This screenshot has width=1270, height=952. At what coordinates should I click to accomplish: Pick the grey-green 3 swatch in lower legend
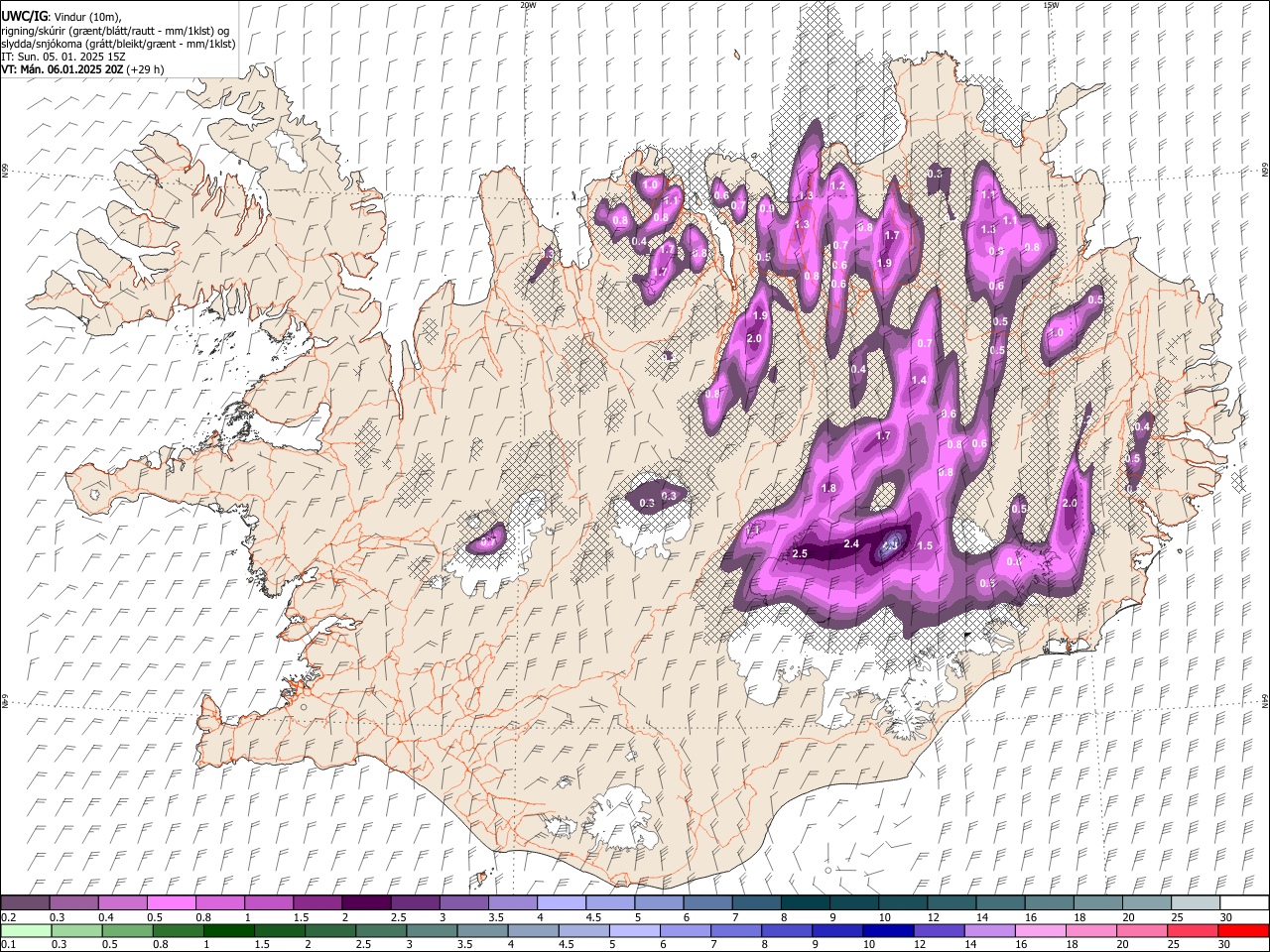click(431, 930)
